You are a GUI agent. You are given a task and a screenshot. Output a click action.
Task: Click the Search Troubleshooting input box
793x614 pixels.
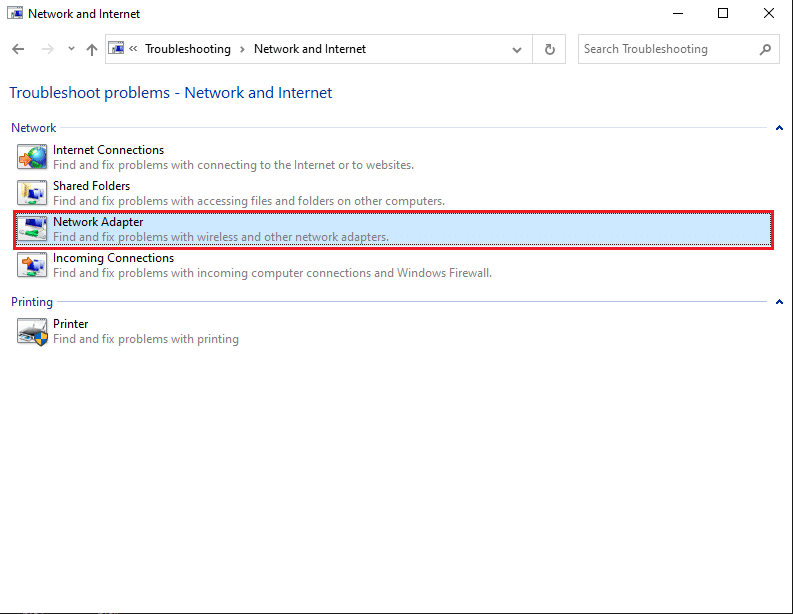[x=665, y=49]
